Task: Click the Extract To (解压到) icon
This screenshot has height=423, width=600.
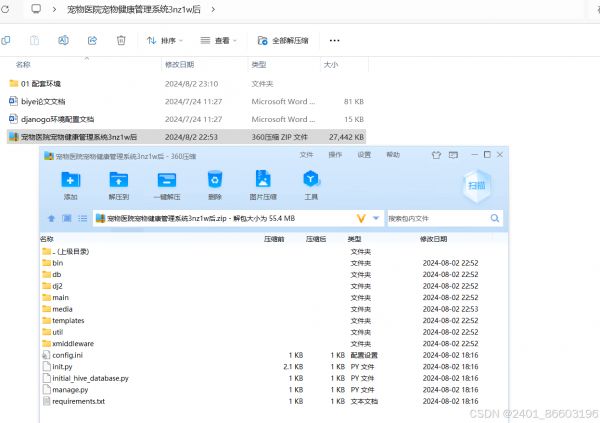Action: click(119, 180)
